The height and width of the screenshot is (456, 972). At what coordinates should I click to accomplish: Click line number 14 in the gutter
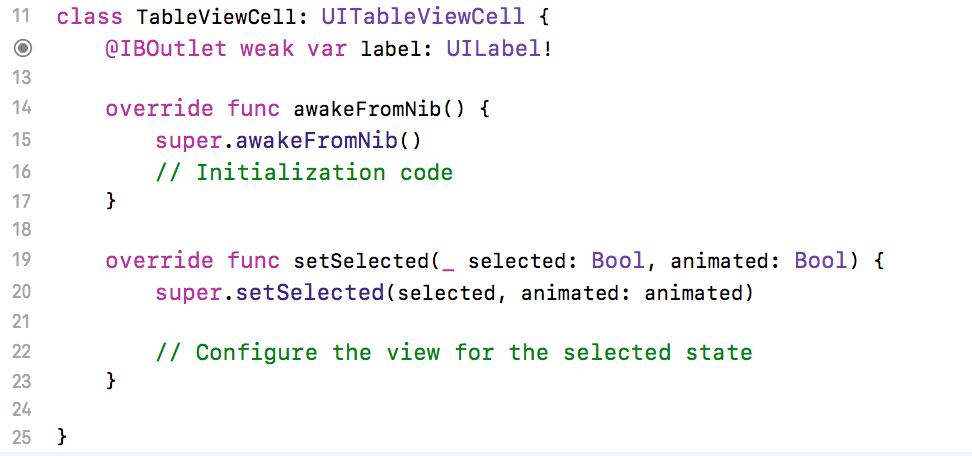click(x=21, y=107)
